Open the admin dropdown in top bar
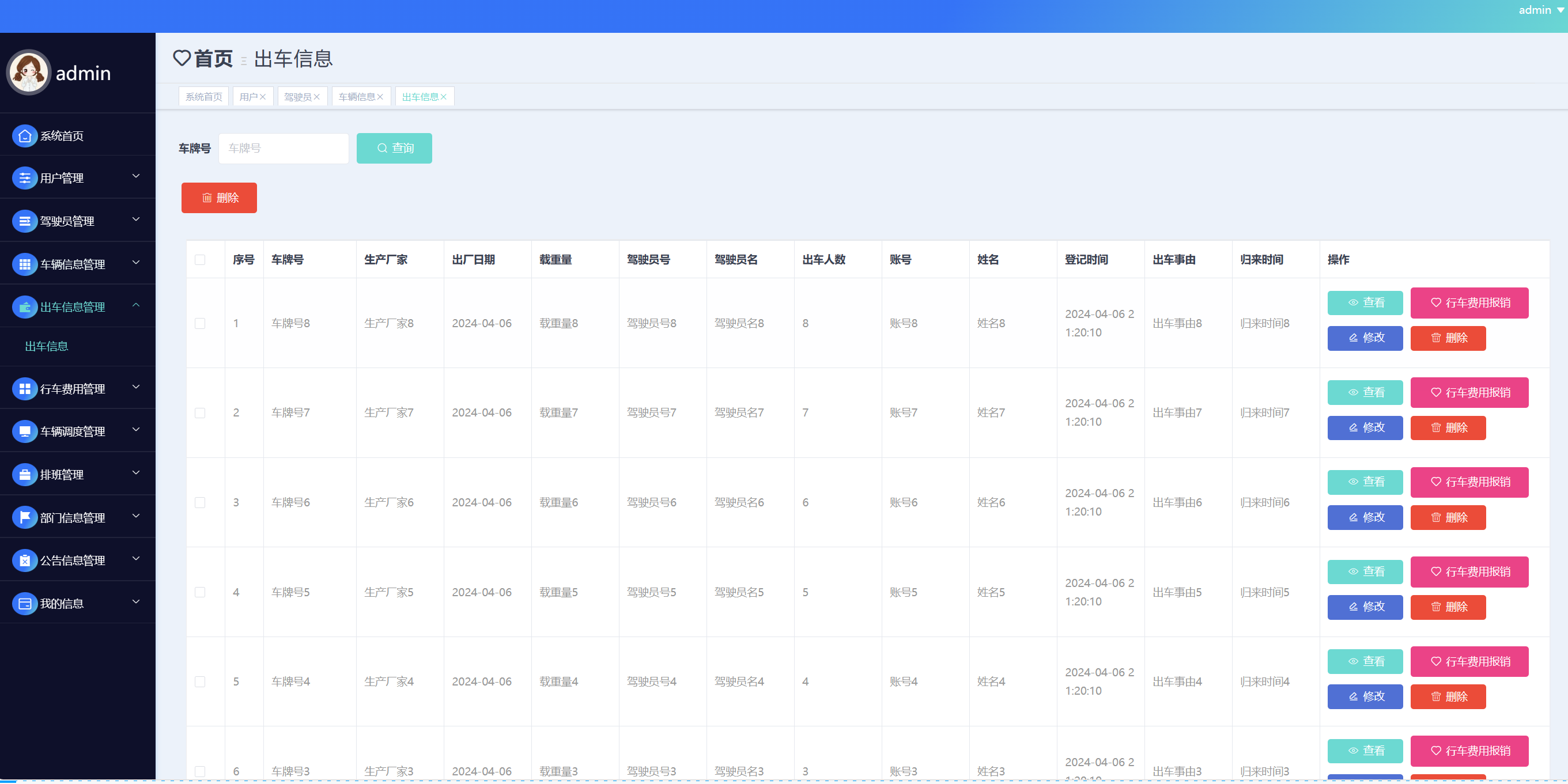 click(1540, 10)
